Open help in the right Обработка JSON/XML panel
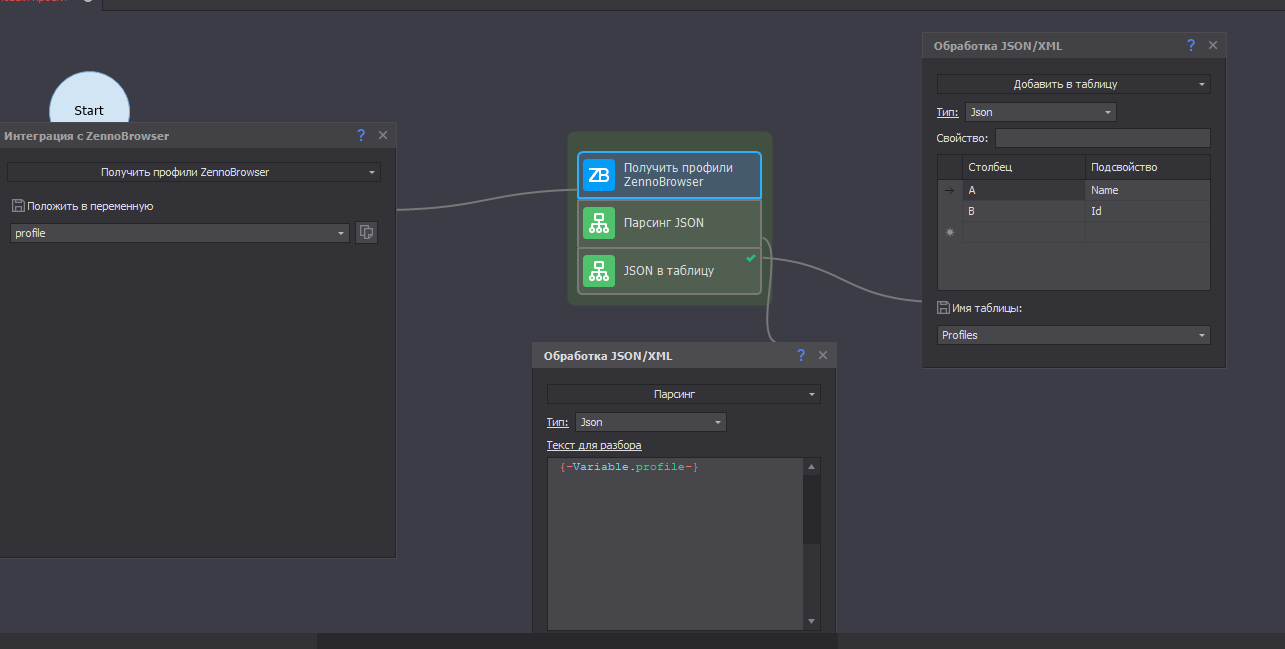 (x=1191, y=45)
